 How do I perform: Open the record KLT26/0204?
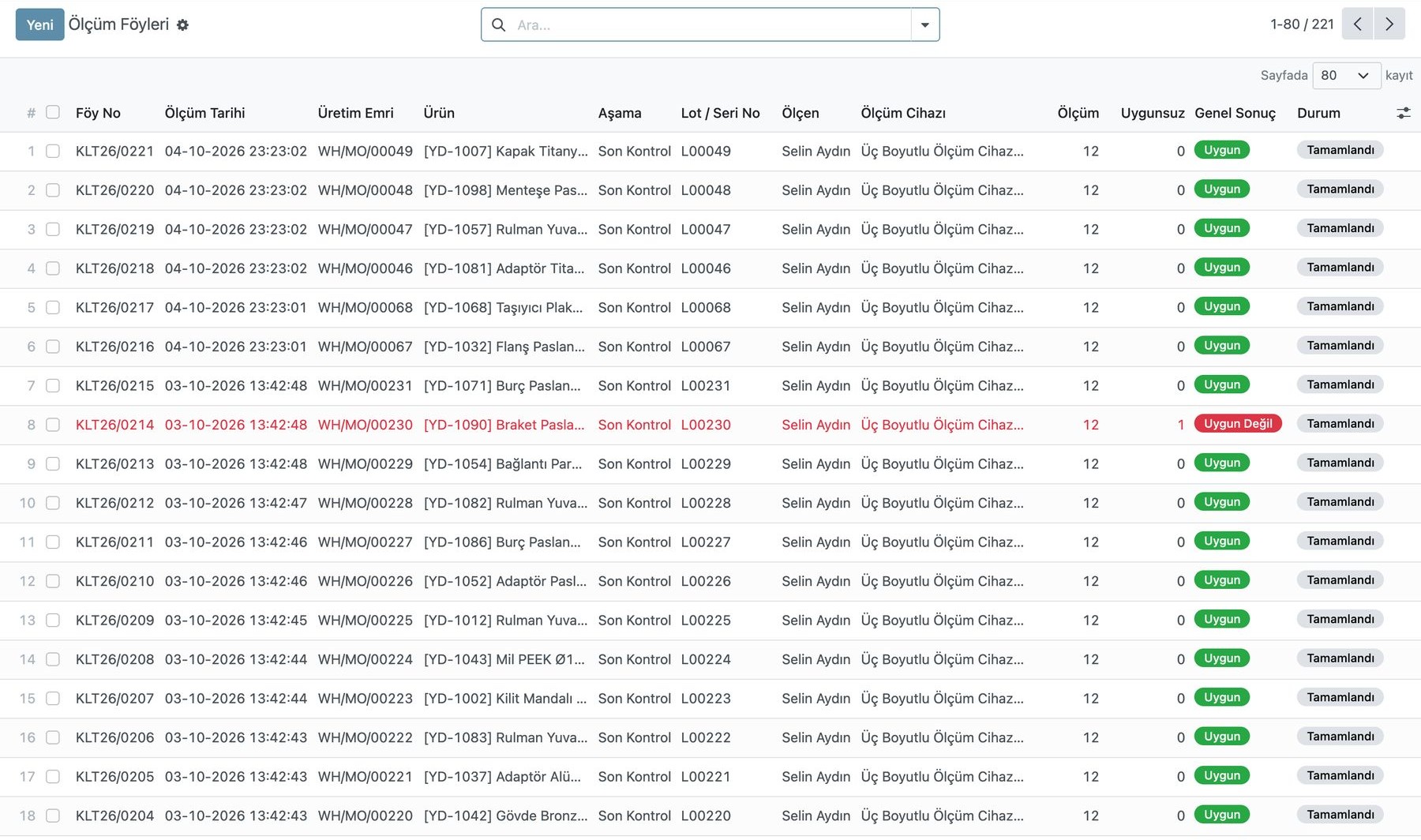[114, 816]
